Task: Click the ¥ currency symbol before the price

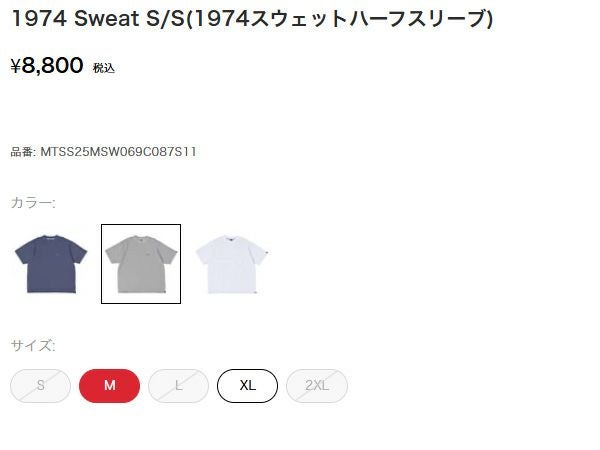Action: 16,66
